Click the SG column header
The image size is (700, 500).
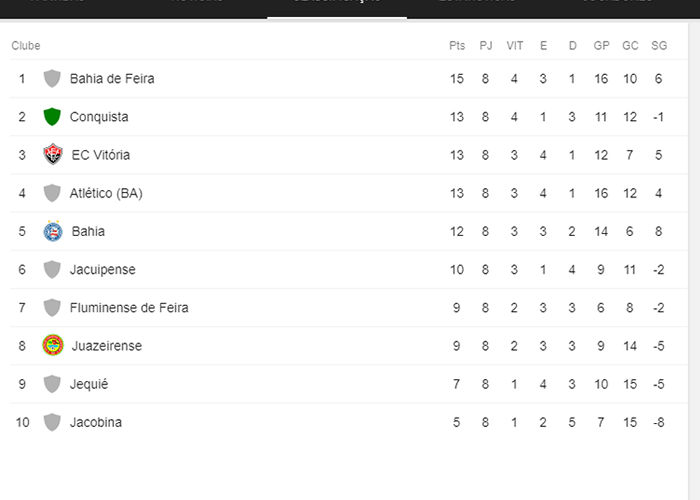pos(659,46)
